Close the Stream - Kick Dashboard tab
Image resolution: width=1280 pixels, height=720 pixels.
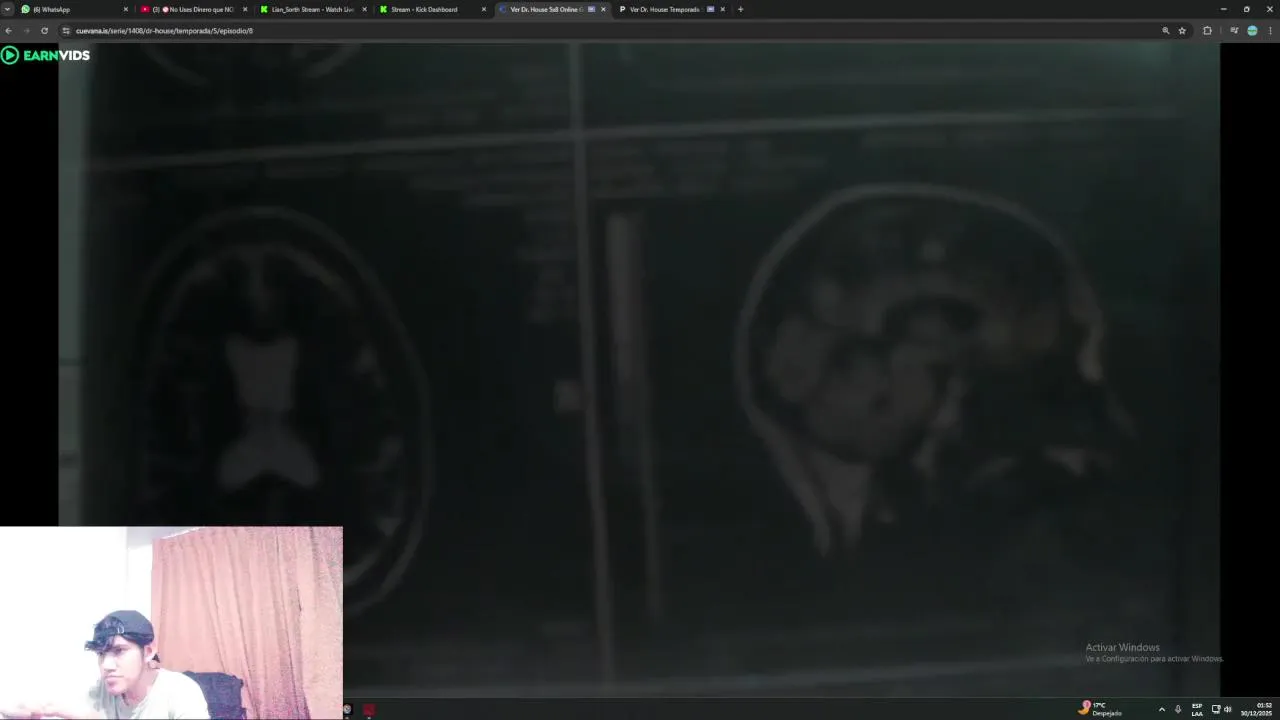(484, 9)
